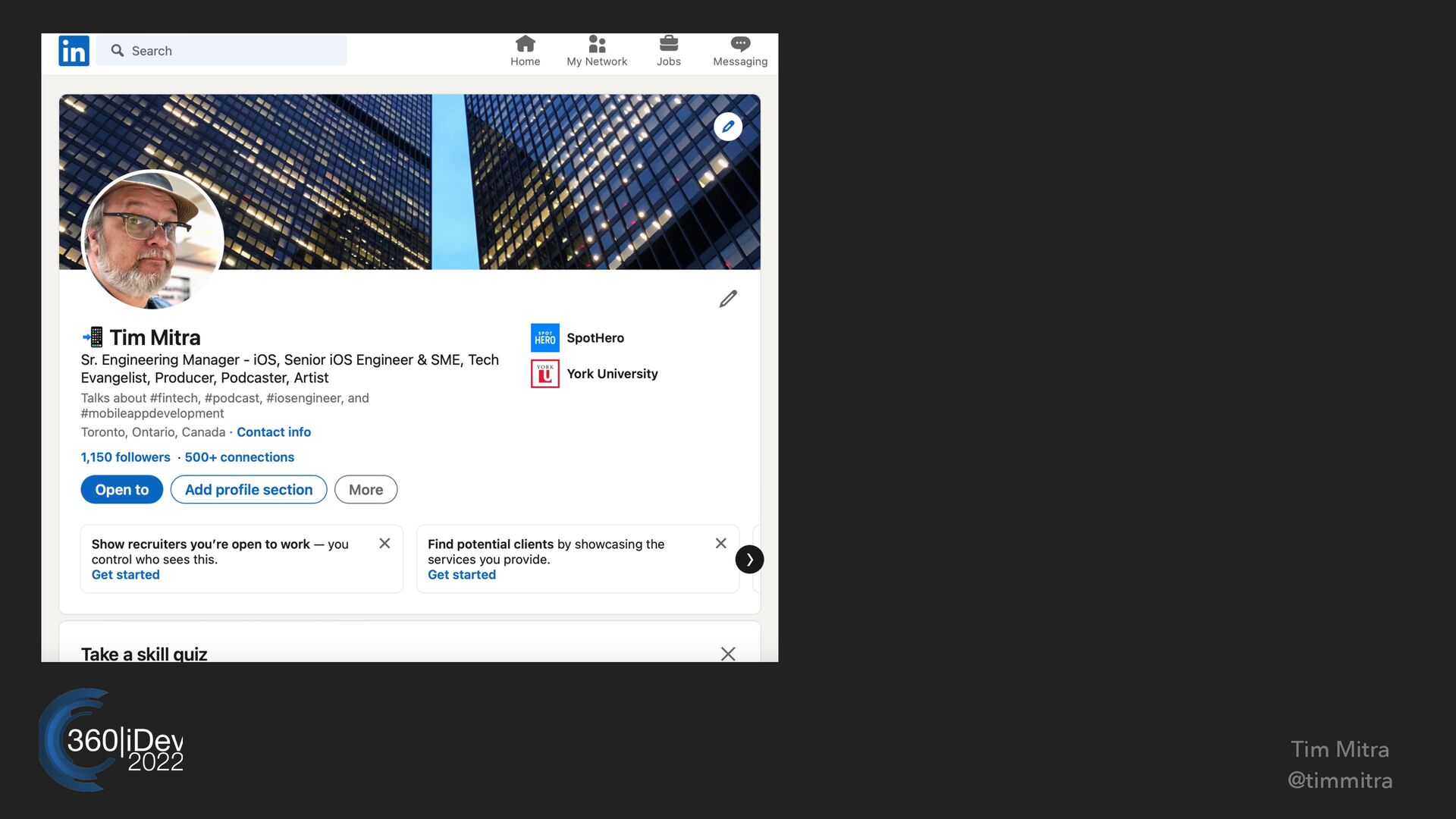This screenshot has height=819, width=1456.
Task: Edit profile intro pencil icon
Action: click(727, 299)
